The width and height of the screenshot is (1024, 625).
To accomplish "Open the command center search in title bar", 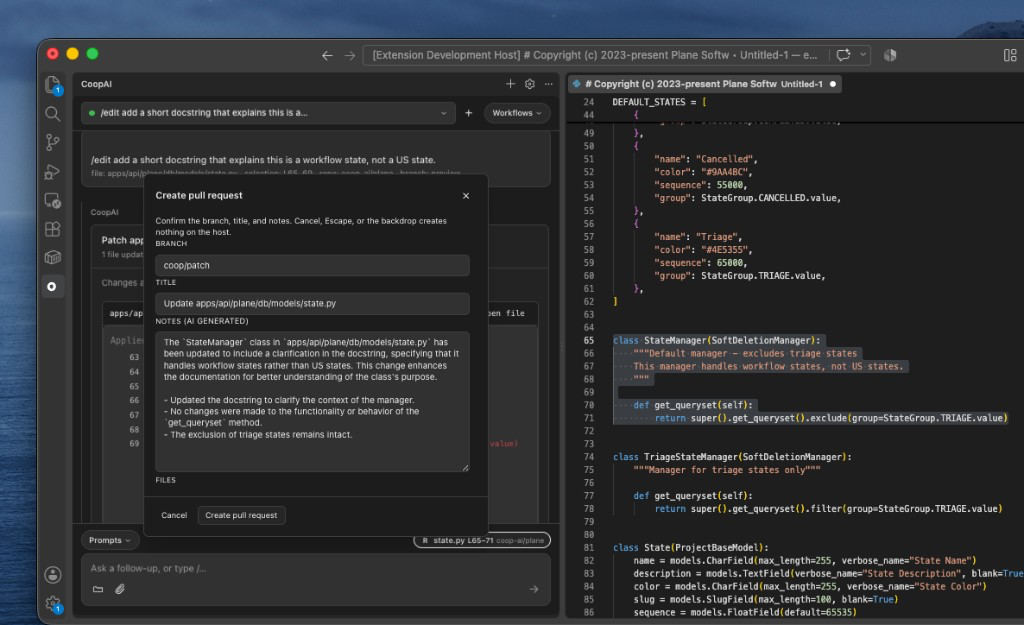I will [595, 56].
